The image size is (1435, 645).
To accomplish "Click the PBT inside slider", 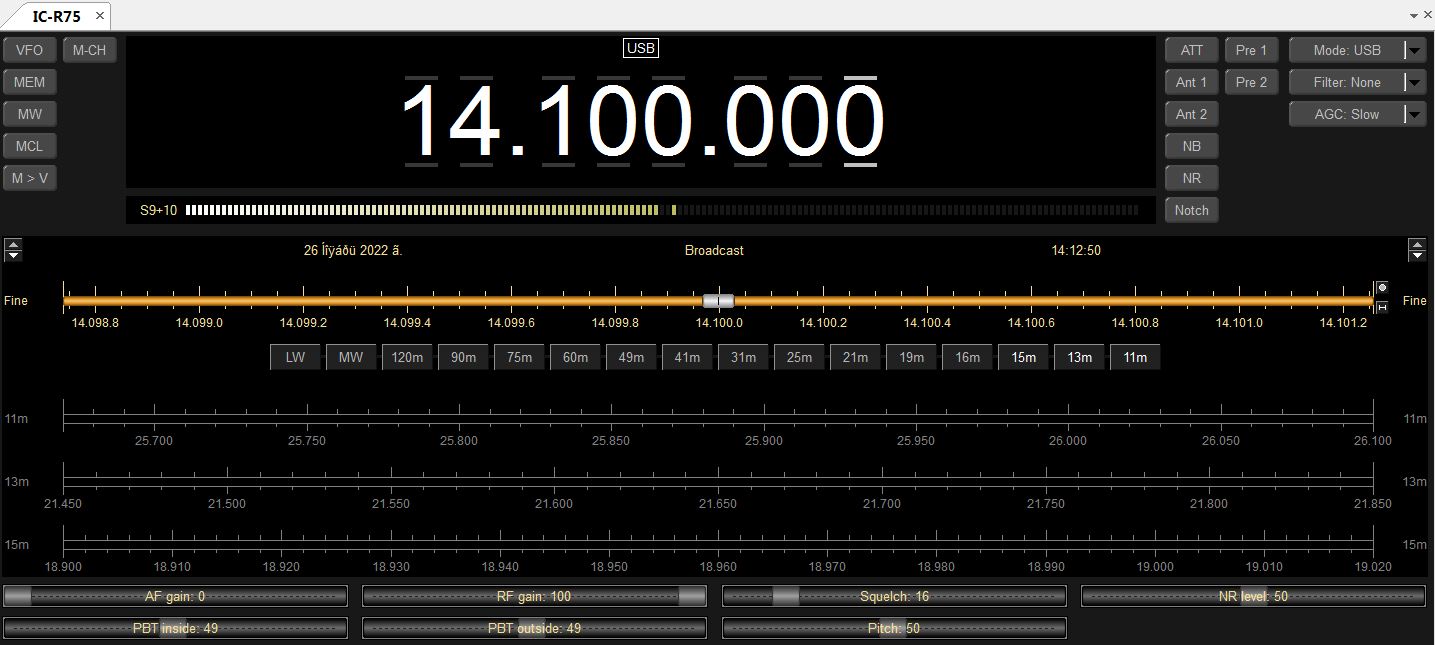I will click(175, 628).
